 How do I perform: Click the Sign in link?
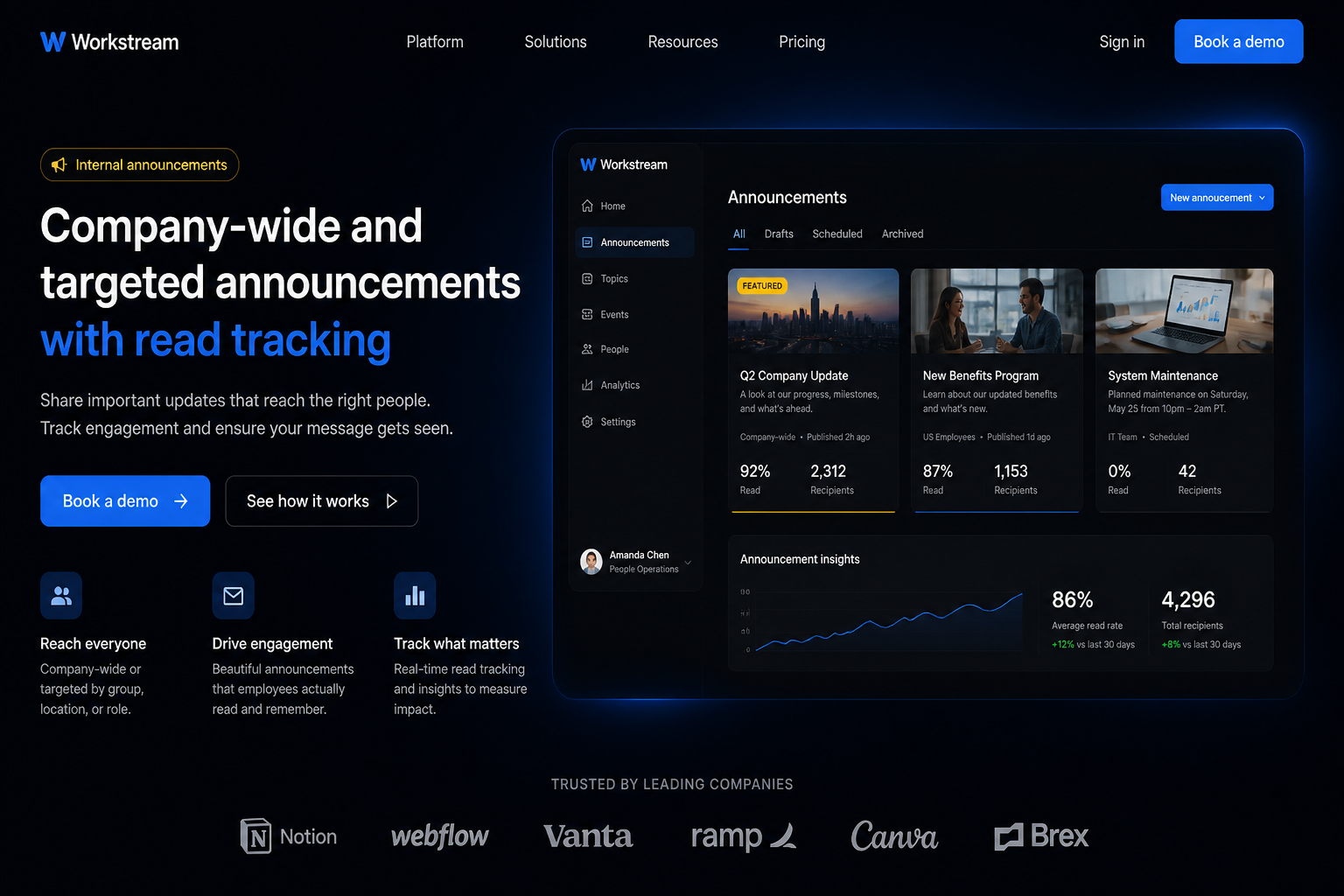(1122, 42)
